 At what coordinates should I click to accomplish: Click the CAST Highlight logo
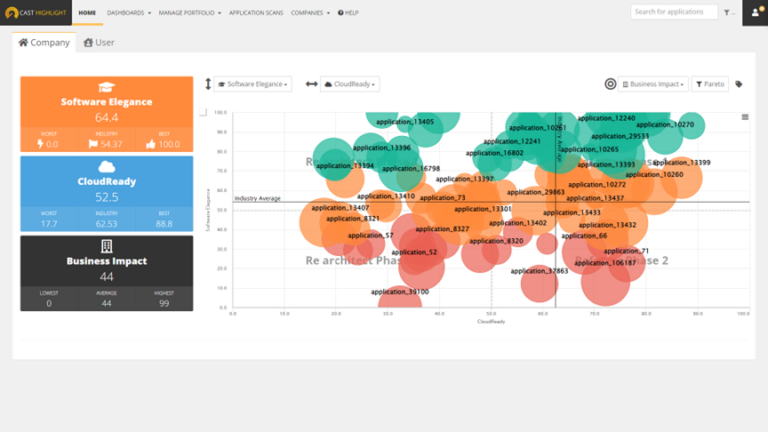(x=36, y=13)
